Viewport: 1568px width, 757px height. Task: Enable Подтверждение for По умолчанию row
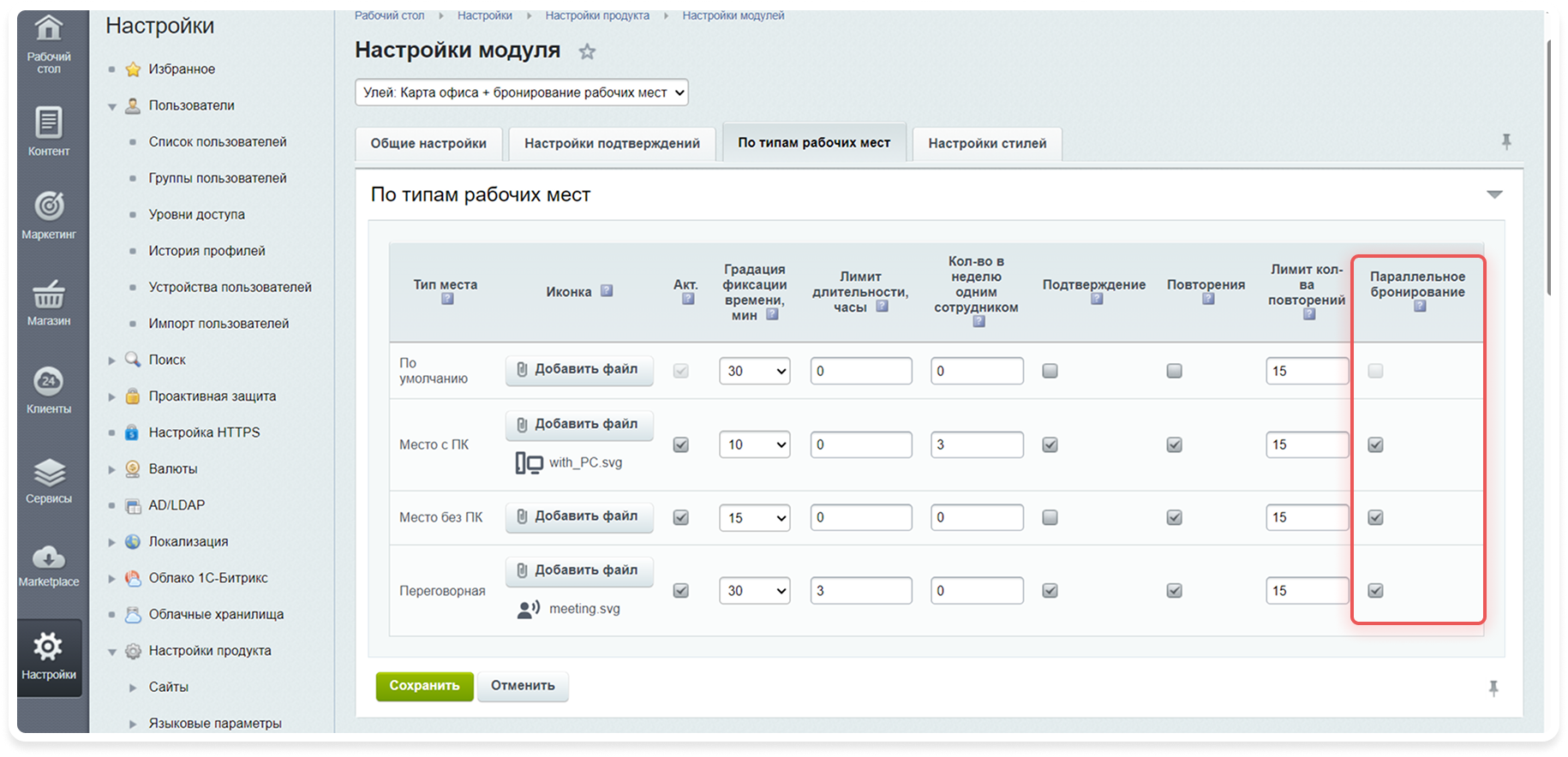click(x=1050, y=371)
